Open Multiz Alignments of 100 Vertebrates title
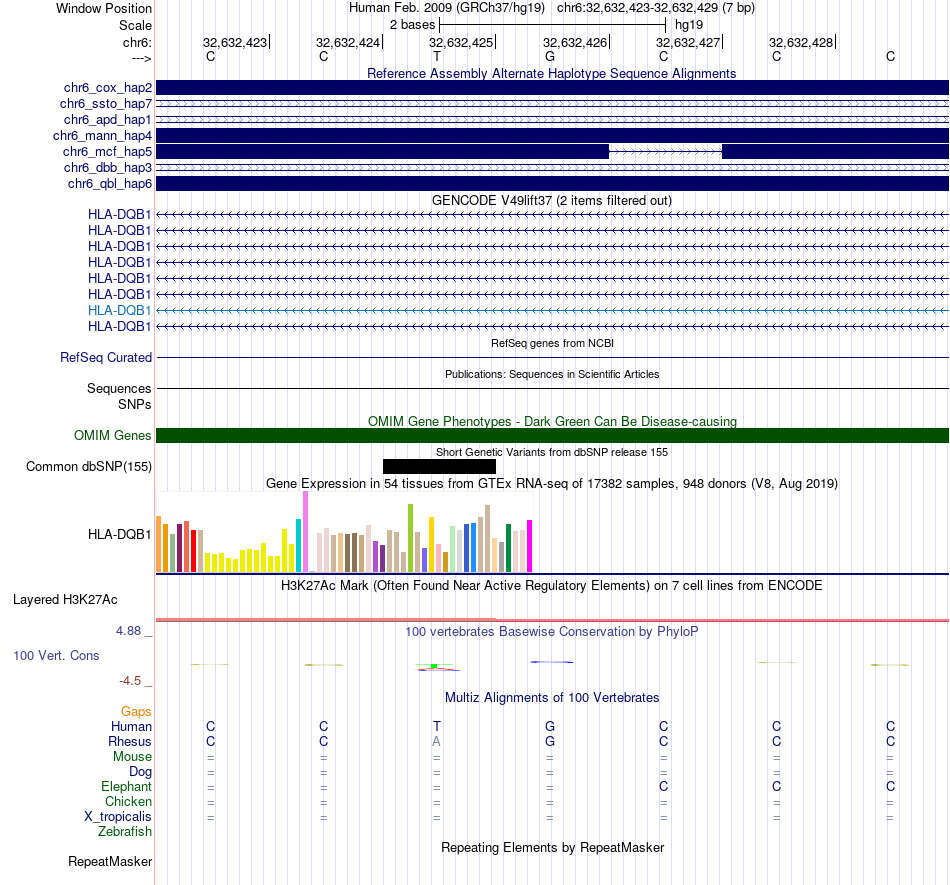This screenshot has width=950, height=885. (552, 697)
